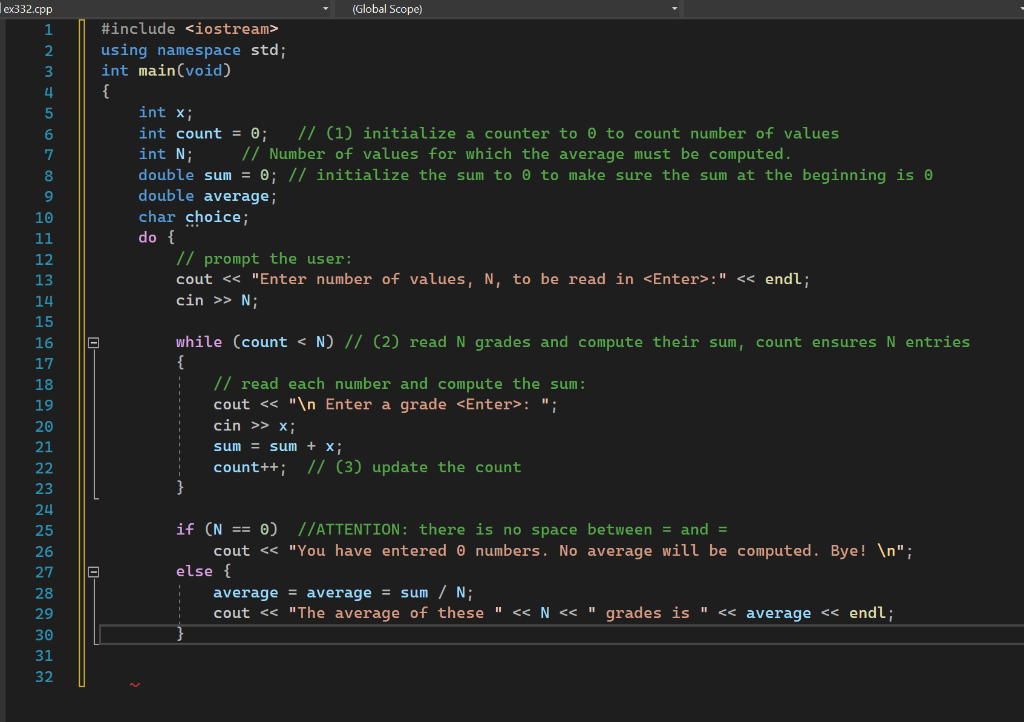The height and width of the screenshot is (722, 1024).
Task: Click string 'Enter number of values, N'
Action: pos(377,279)
